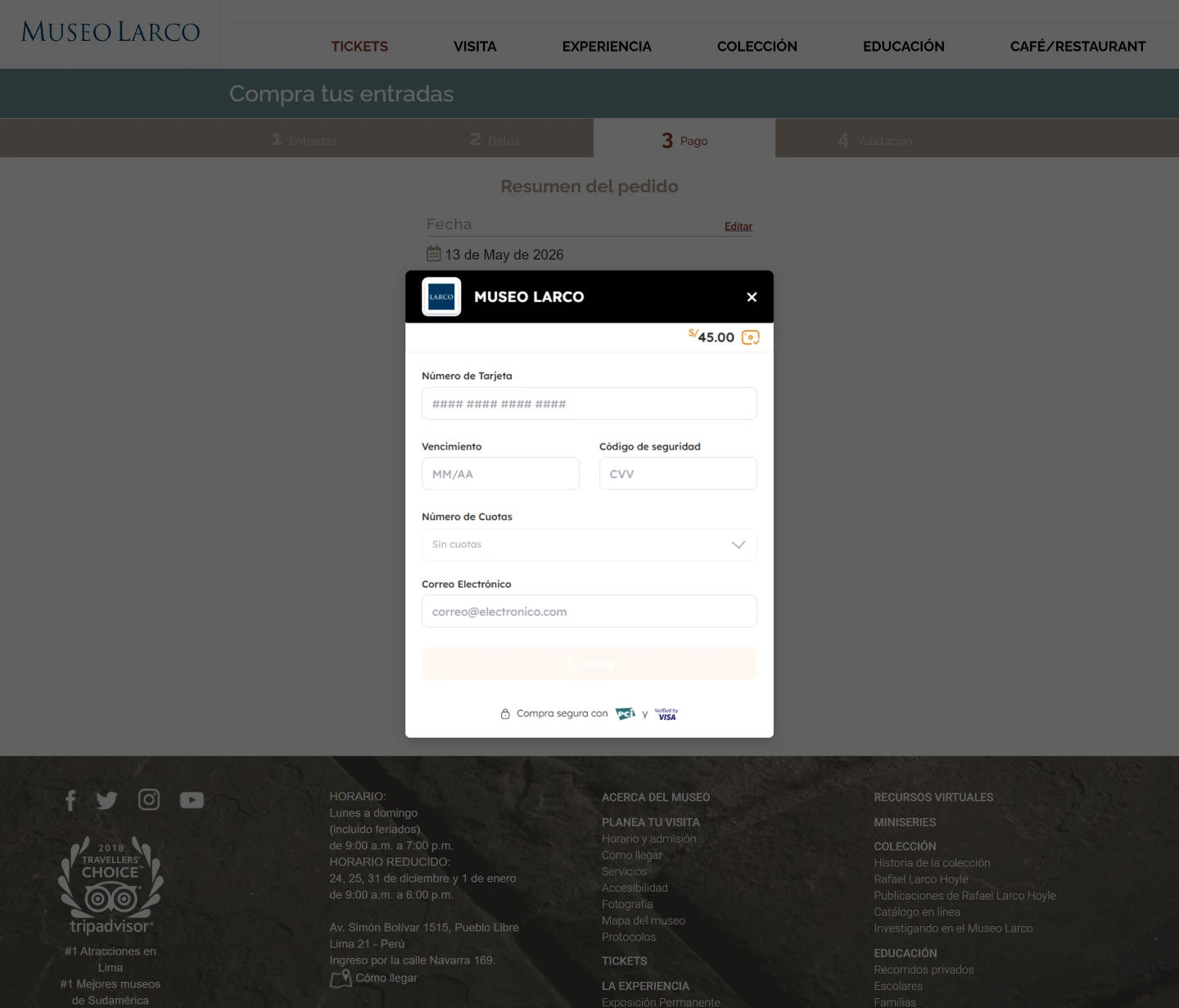Open the Facebook icon in footer
Image resolution: width=1179 pixels, height=1008 pixels.
(x=70, y=800)
